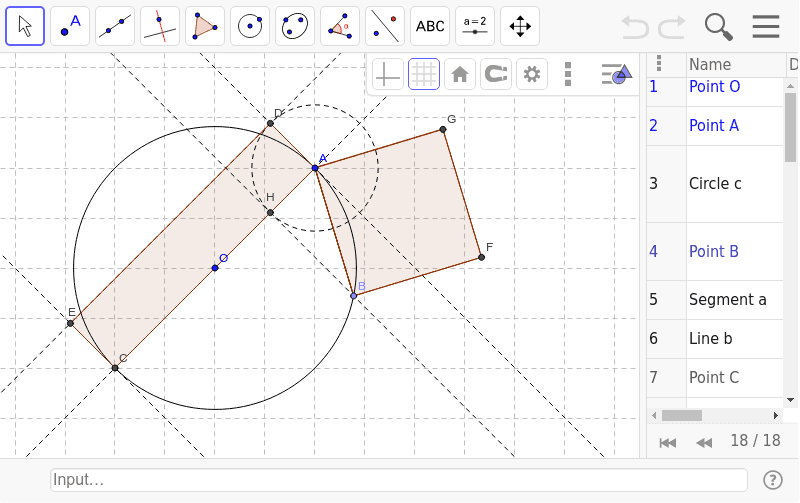
Task: Select the Move Graphics View tool
Action: pos(520,26)
